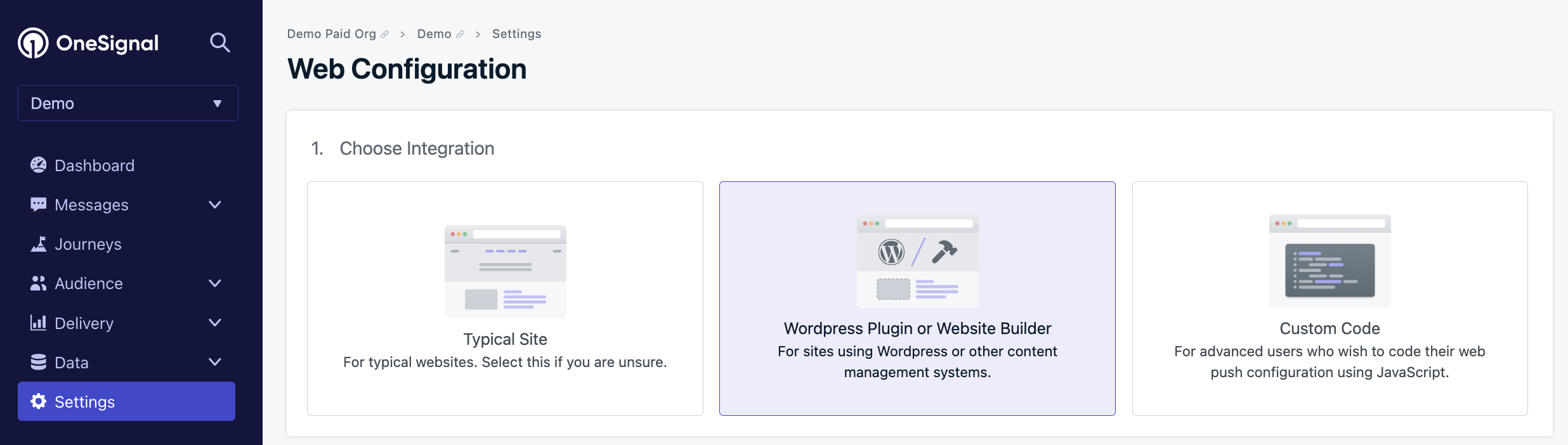Select the Typical Site integration option
Viewport: 1568px width, 445px height.
pos(505,299)
